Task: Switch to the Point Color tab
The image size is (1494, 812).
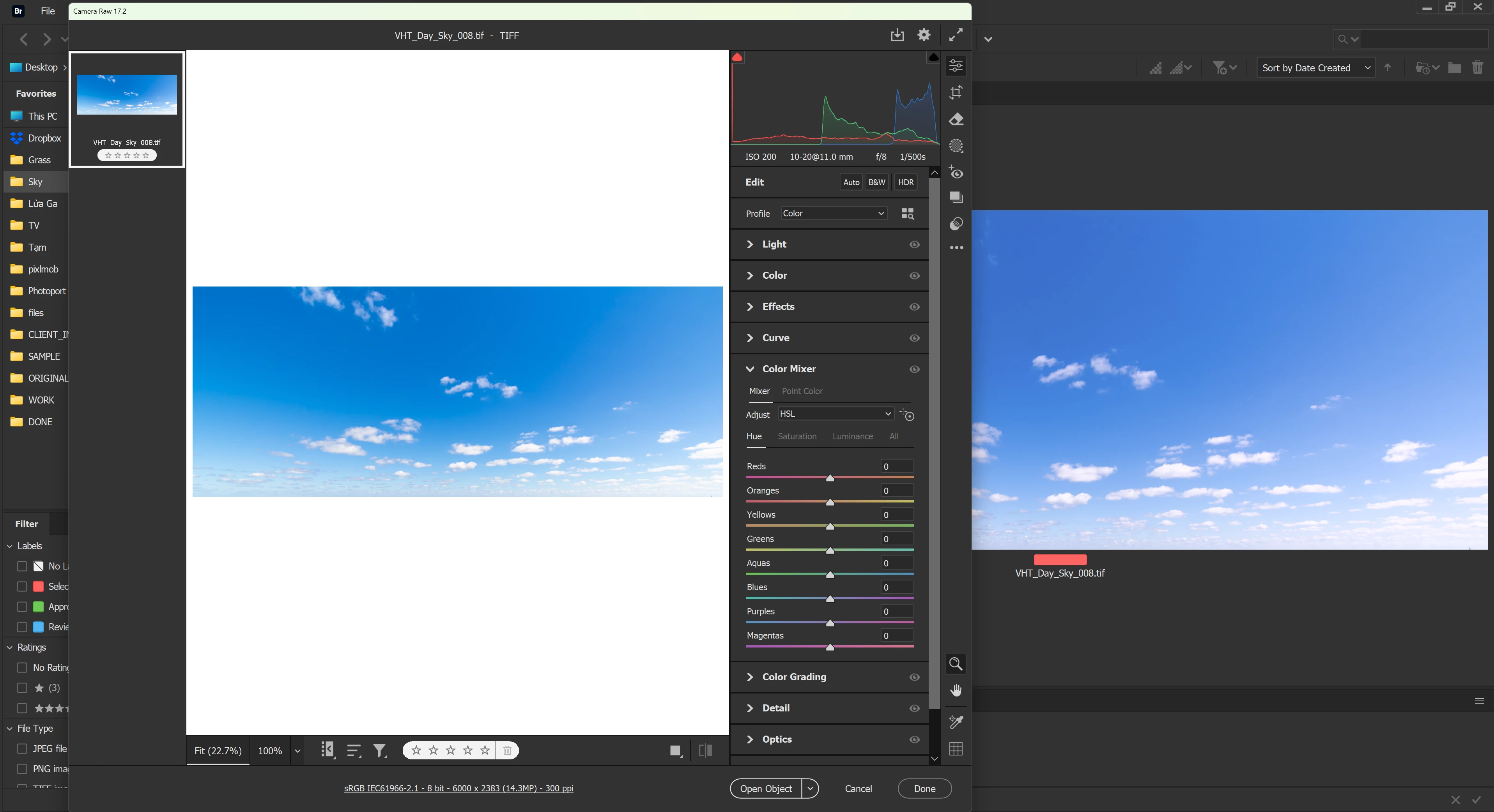Action: point(802,391)
